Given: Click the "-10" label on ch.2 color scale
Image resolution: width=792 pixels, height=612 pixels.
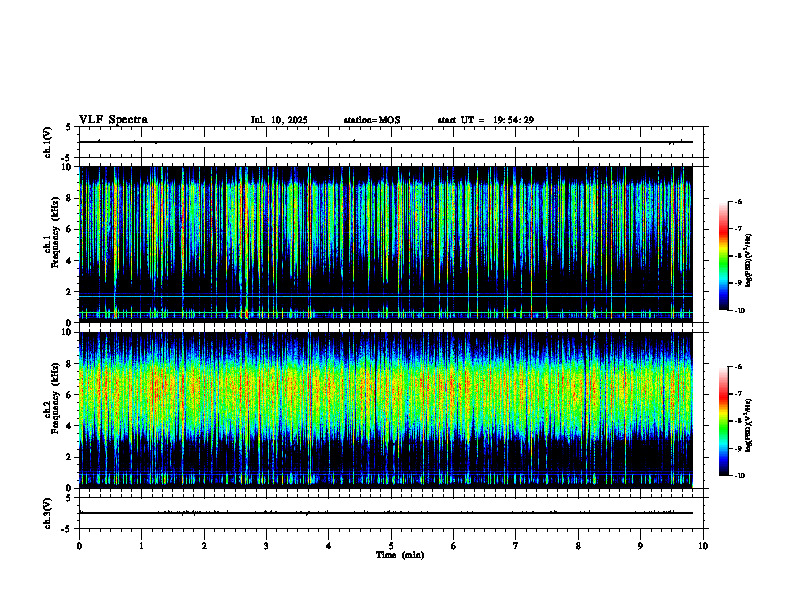Looking at the screenshot, I should coord(738,475).
